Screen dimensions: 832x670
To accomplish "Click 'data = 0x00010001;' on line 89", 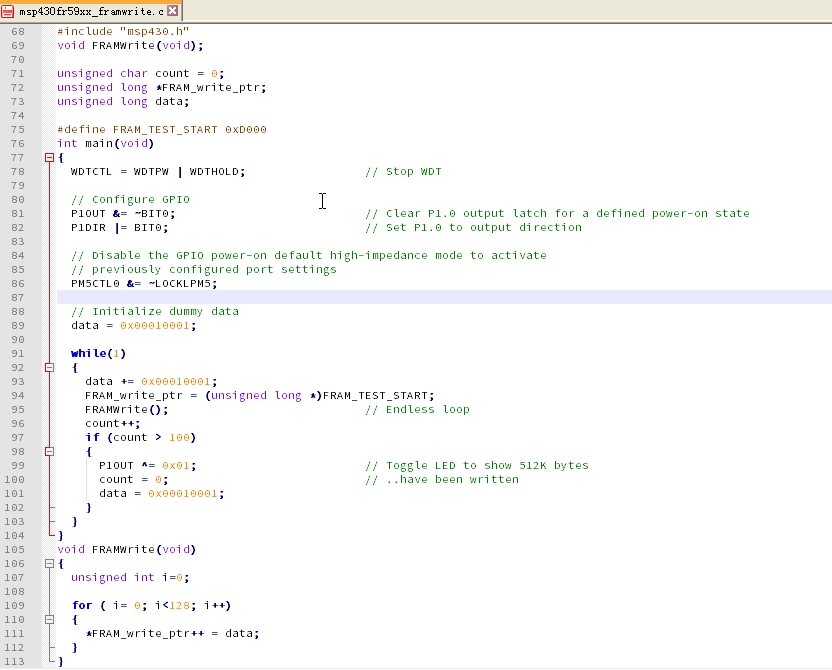I will [134, 326].
